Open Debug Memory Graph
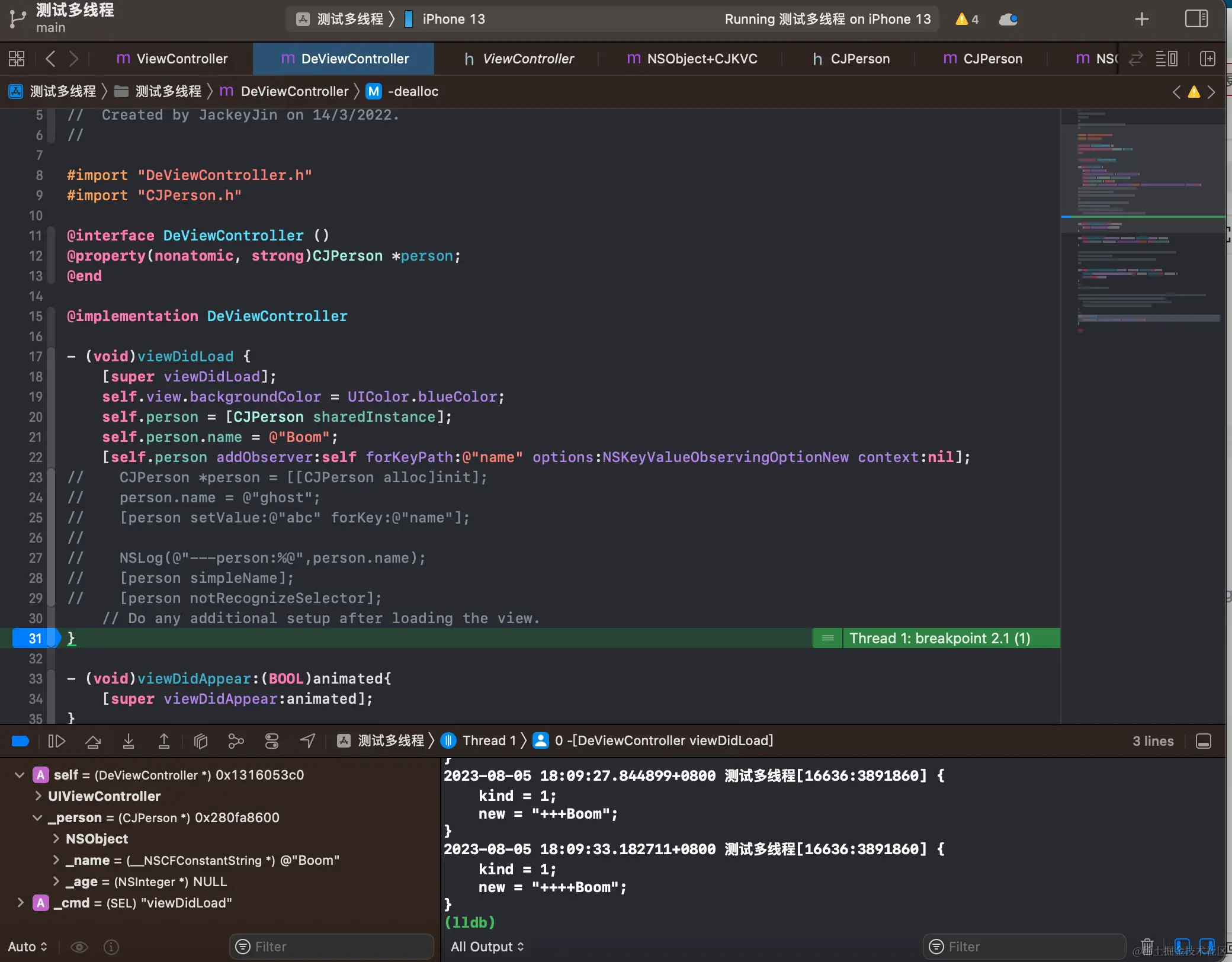This screenshot has width=1232, height=962. pyautogui.click(x=236, y=741)
